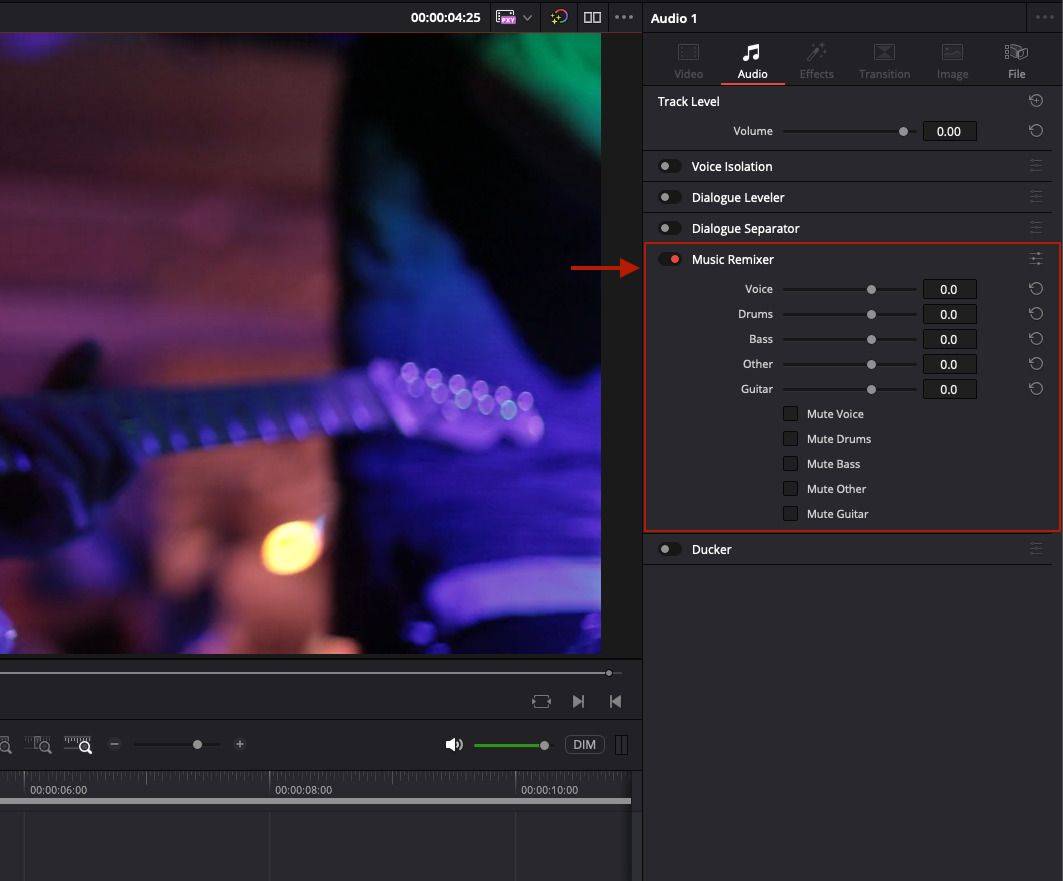This screenshot has width=1063, height=881.
Task: Enable the Voice Isolation toggle
Action: tap(669, 165)
